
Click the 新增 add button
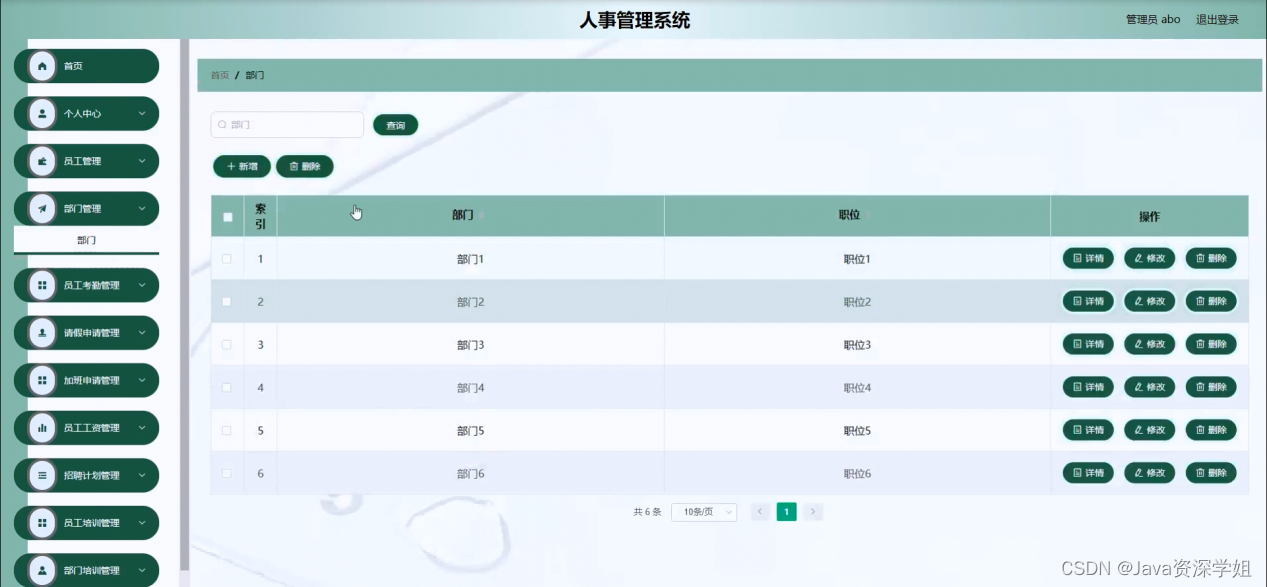coord(242,167)
